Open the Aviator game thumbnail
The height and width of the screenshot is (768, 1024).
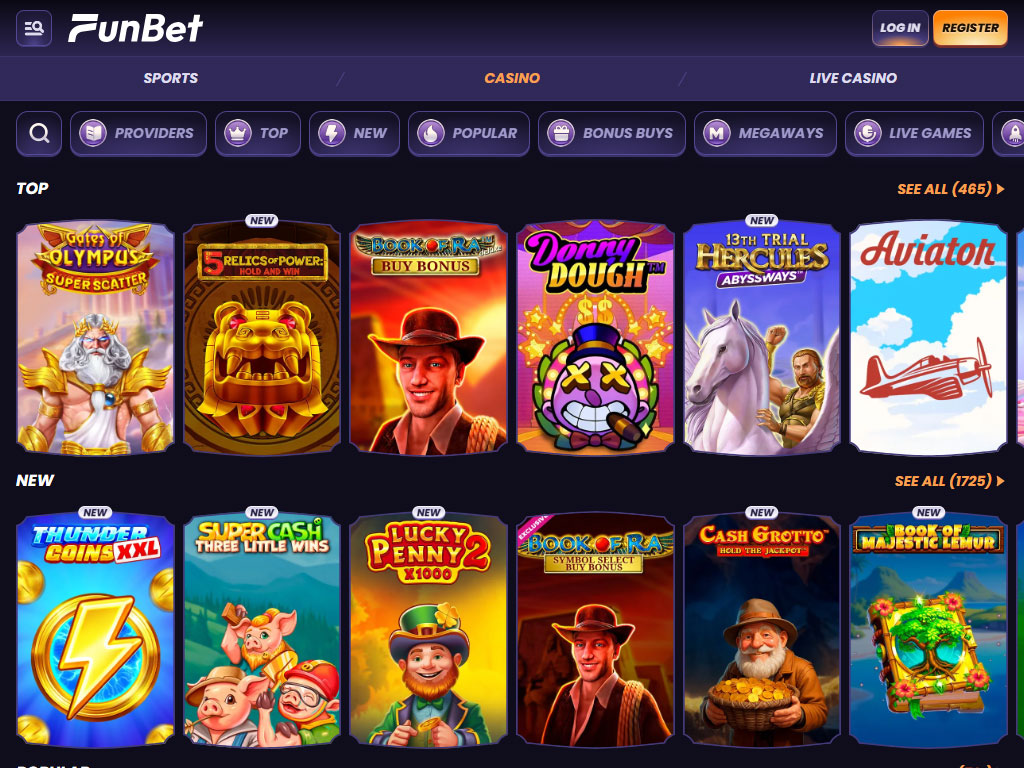click(x=928, y=337)
